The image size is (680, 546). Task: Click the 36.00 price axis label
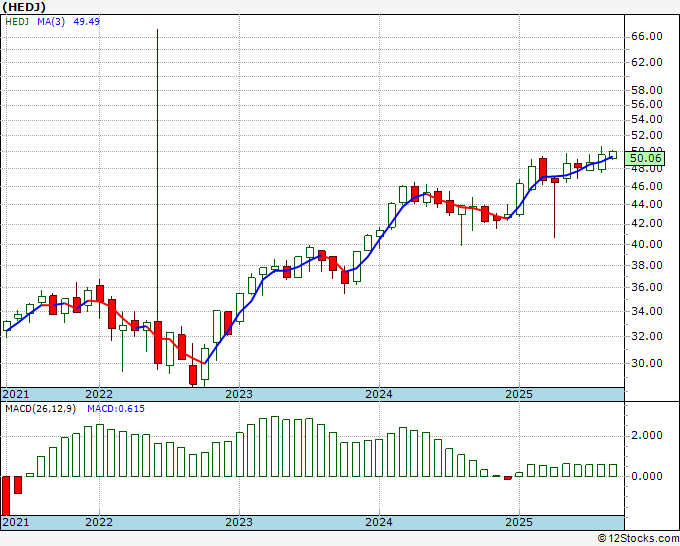click(x=647, y=287)
